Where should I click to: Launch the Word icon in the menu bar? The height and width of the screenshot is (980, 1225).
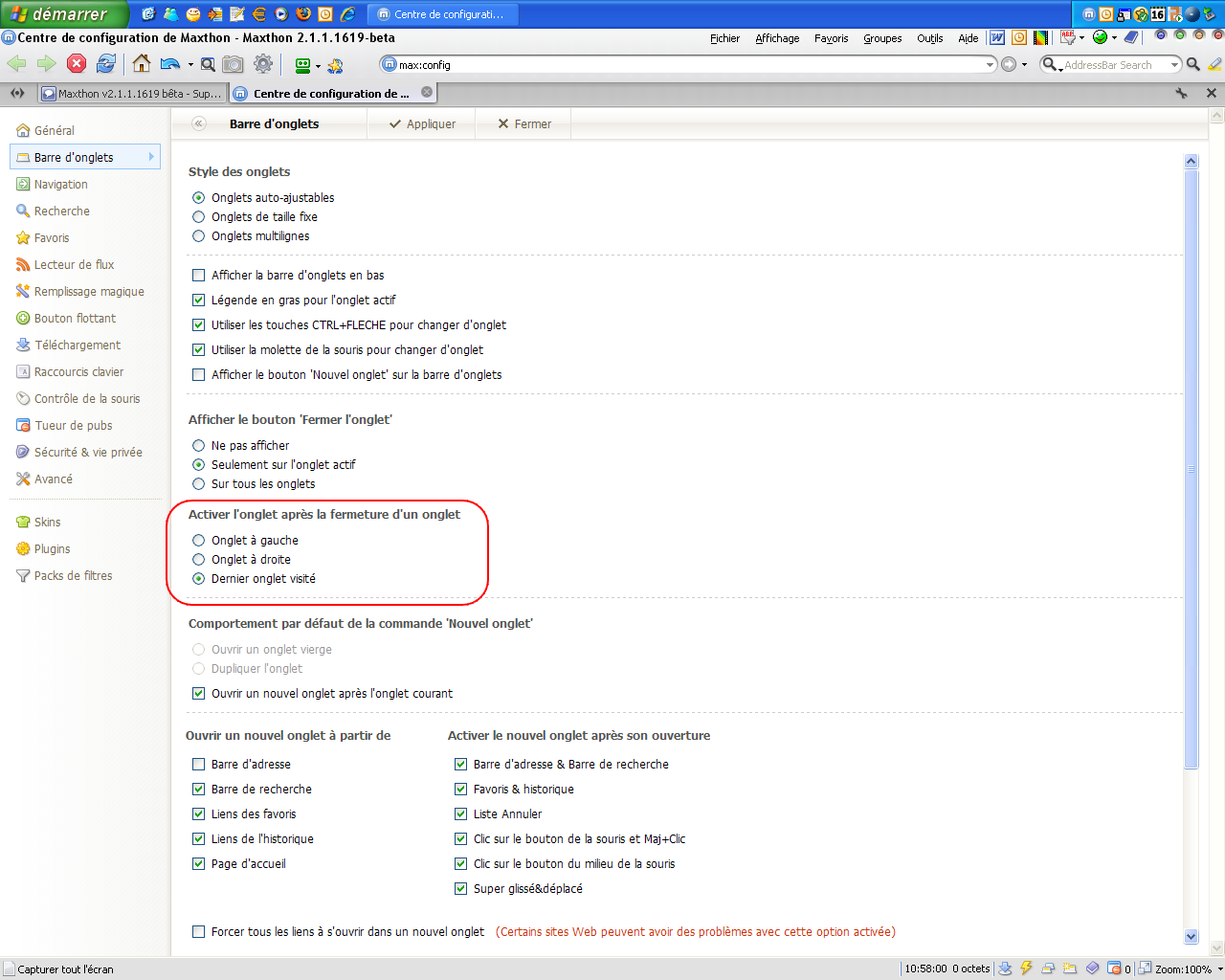tap(997, 38)
